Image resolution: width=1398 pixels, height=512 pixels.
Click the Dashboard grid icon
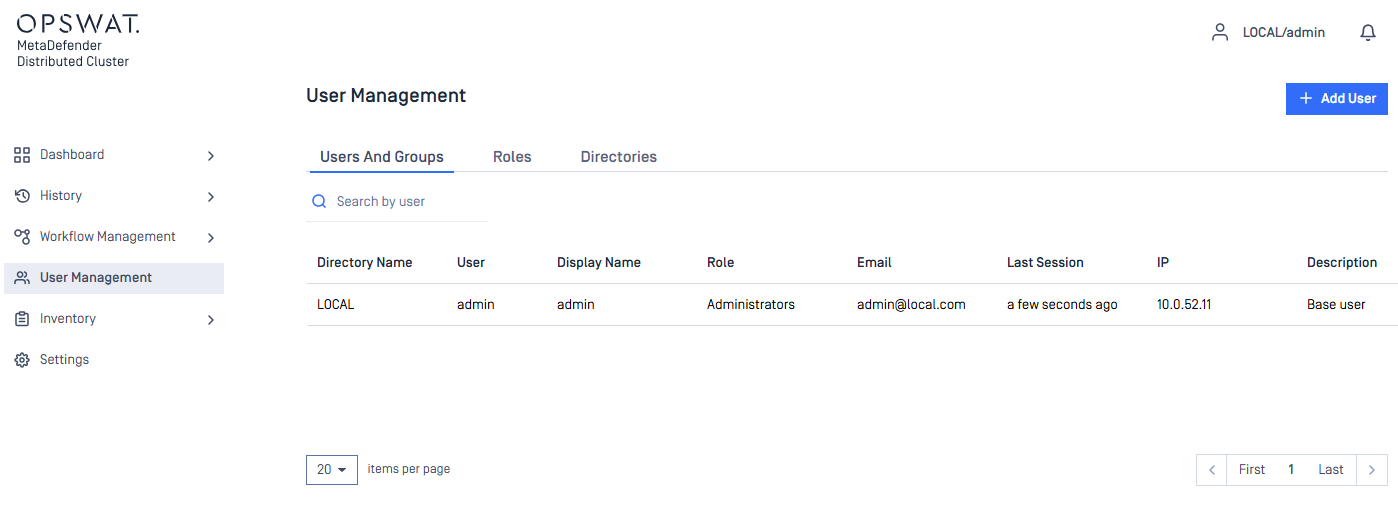(x=22, y=155)
